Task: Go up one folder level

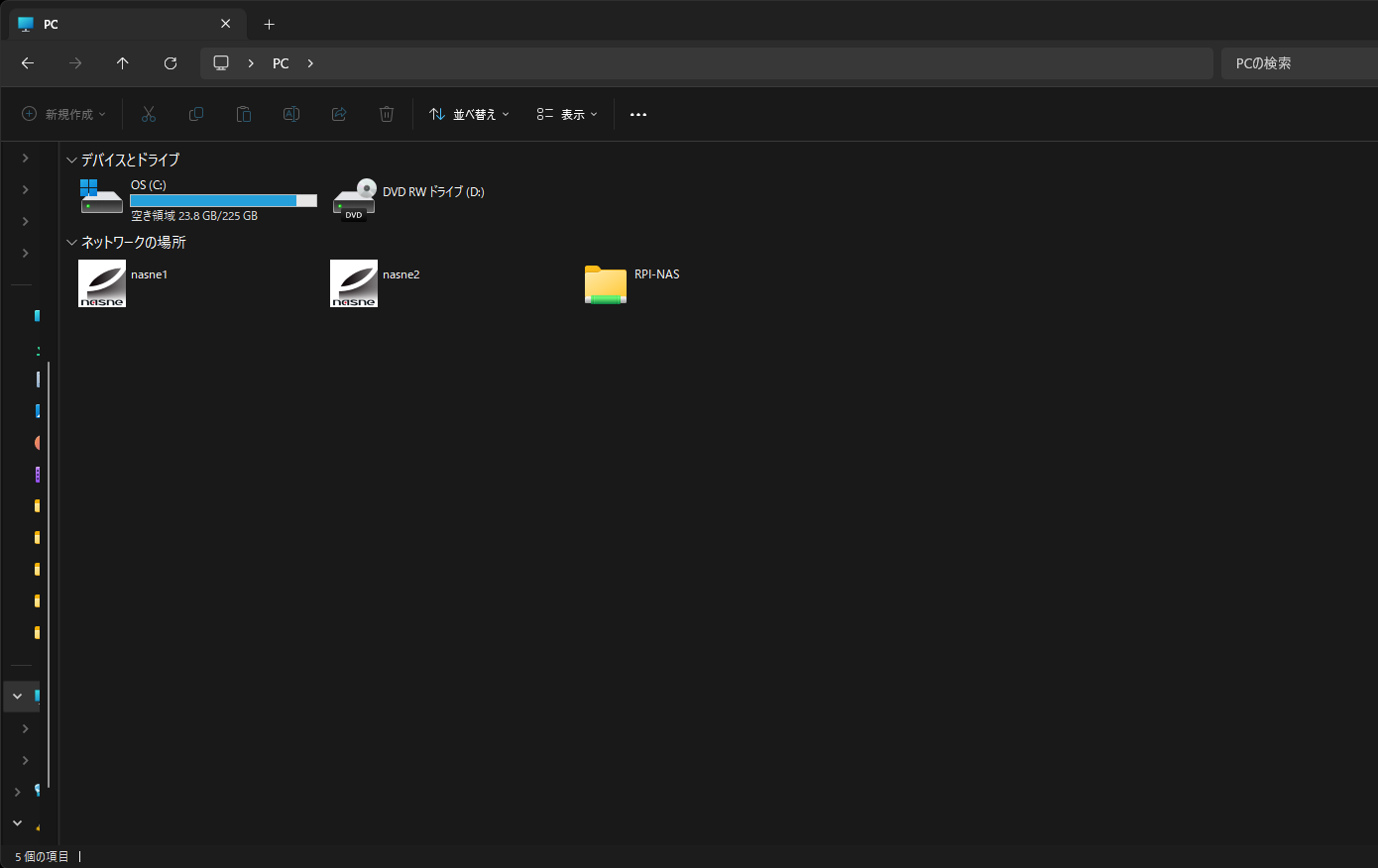Action: tap(123, 63)
